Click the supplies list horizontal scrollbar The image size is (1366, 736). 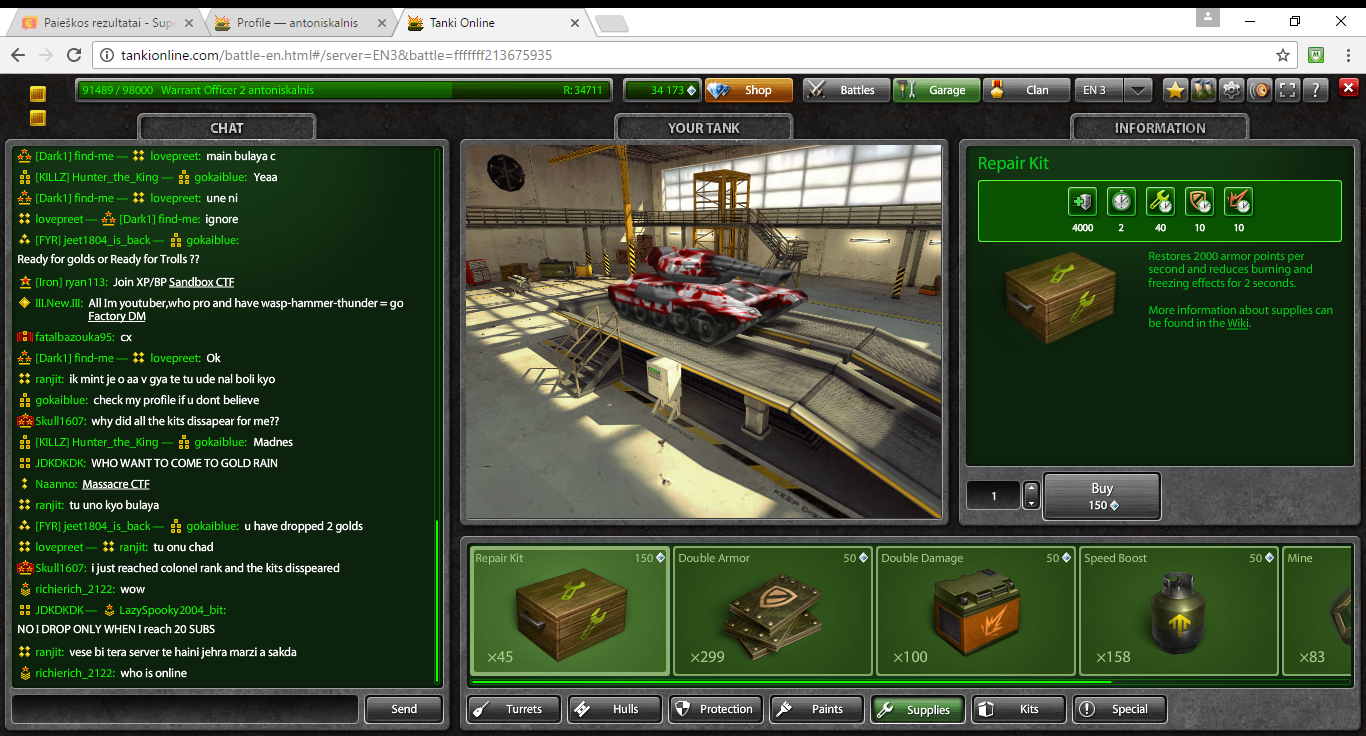coord(790,683)
